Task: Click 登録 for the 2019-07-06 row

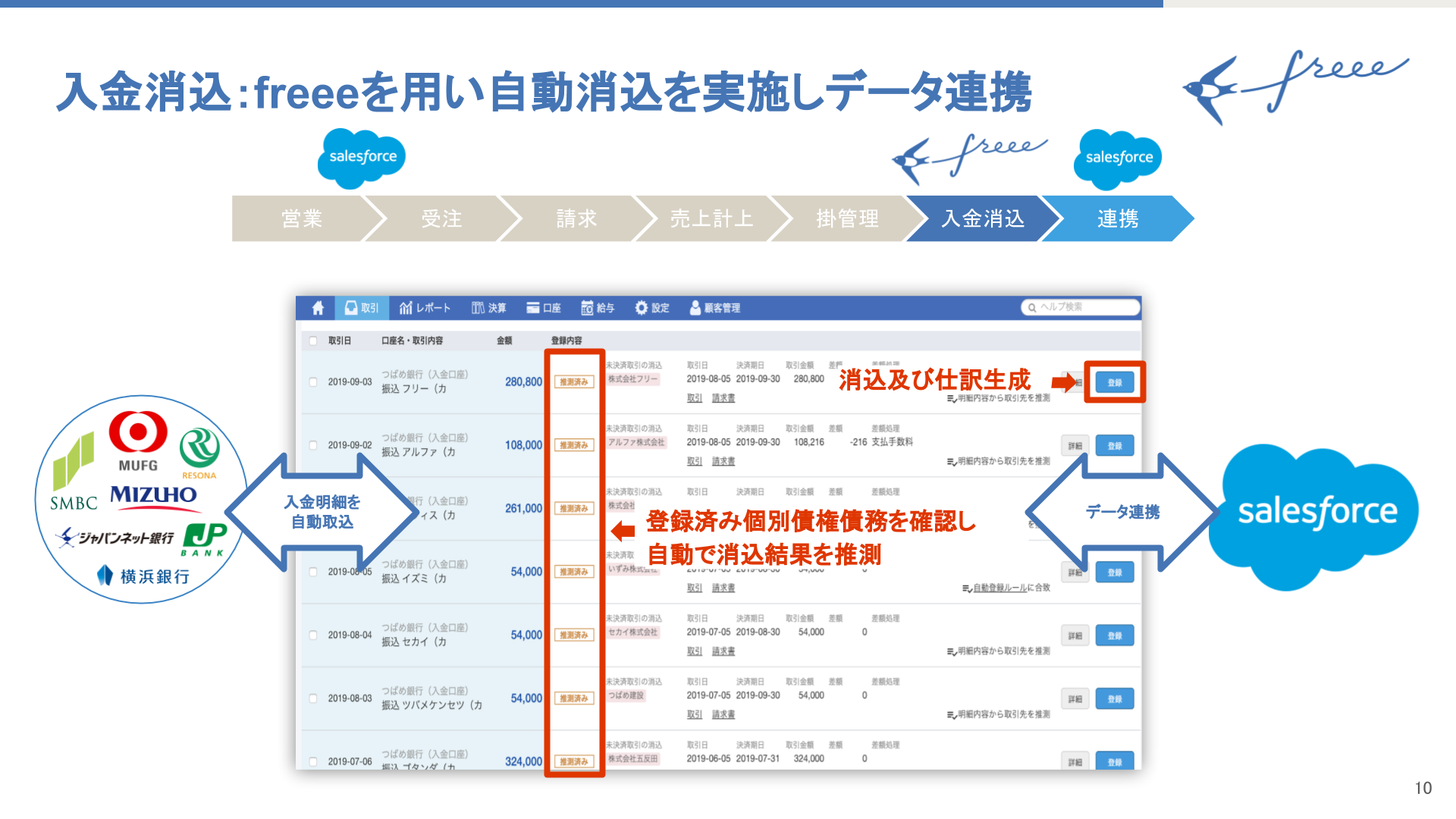Action: [x=1114, y=761]
